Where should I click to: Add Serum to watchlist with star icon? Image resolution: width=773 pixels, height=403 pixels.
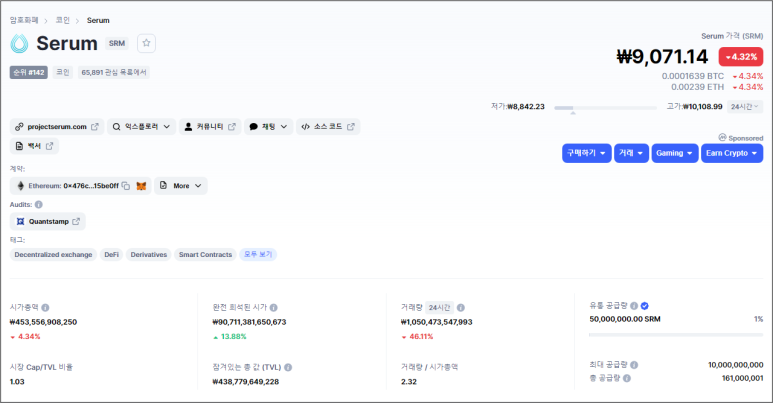(146, 43)
